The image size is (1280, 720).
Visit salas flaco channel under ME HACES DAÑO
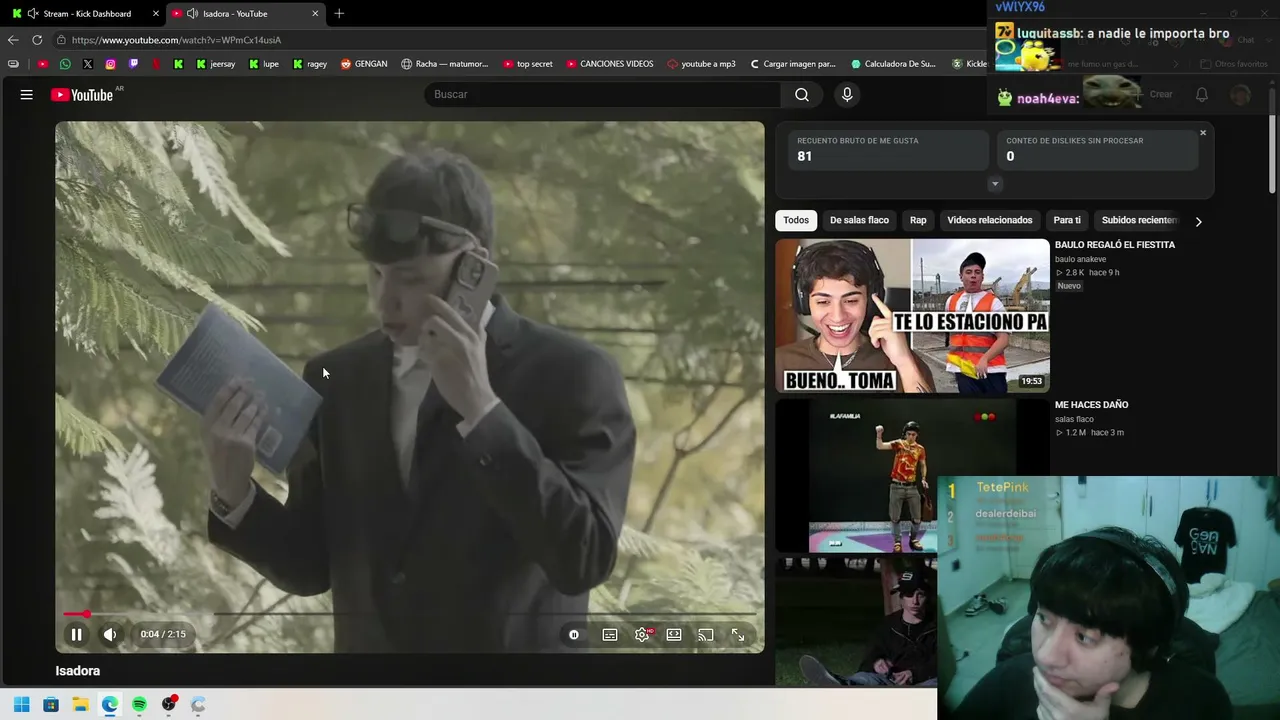[x=1074, y=419]
